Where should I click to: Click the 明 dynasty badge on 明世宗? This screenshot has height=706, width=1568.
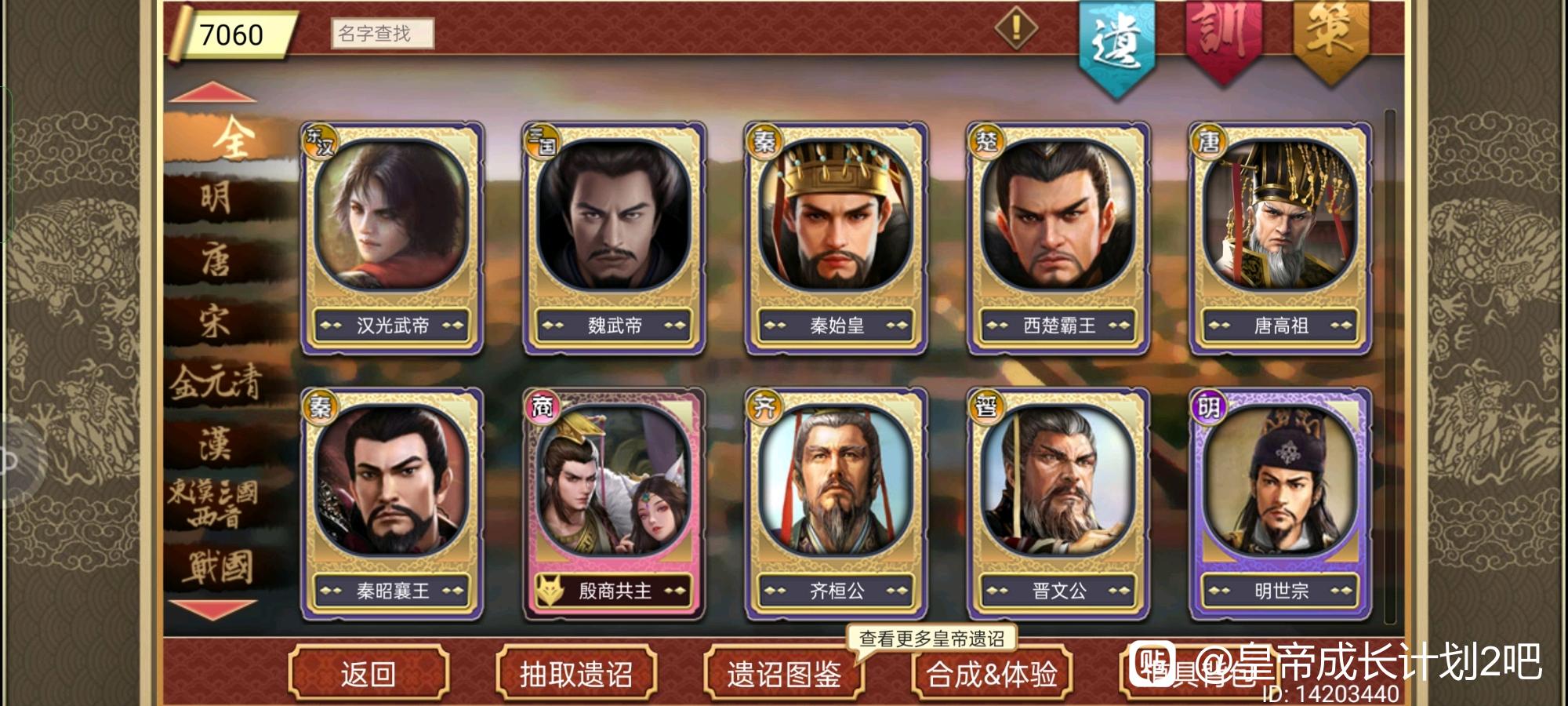pos(1208,406)
